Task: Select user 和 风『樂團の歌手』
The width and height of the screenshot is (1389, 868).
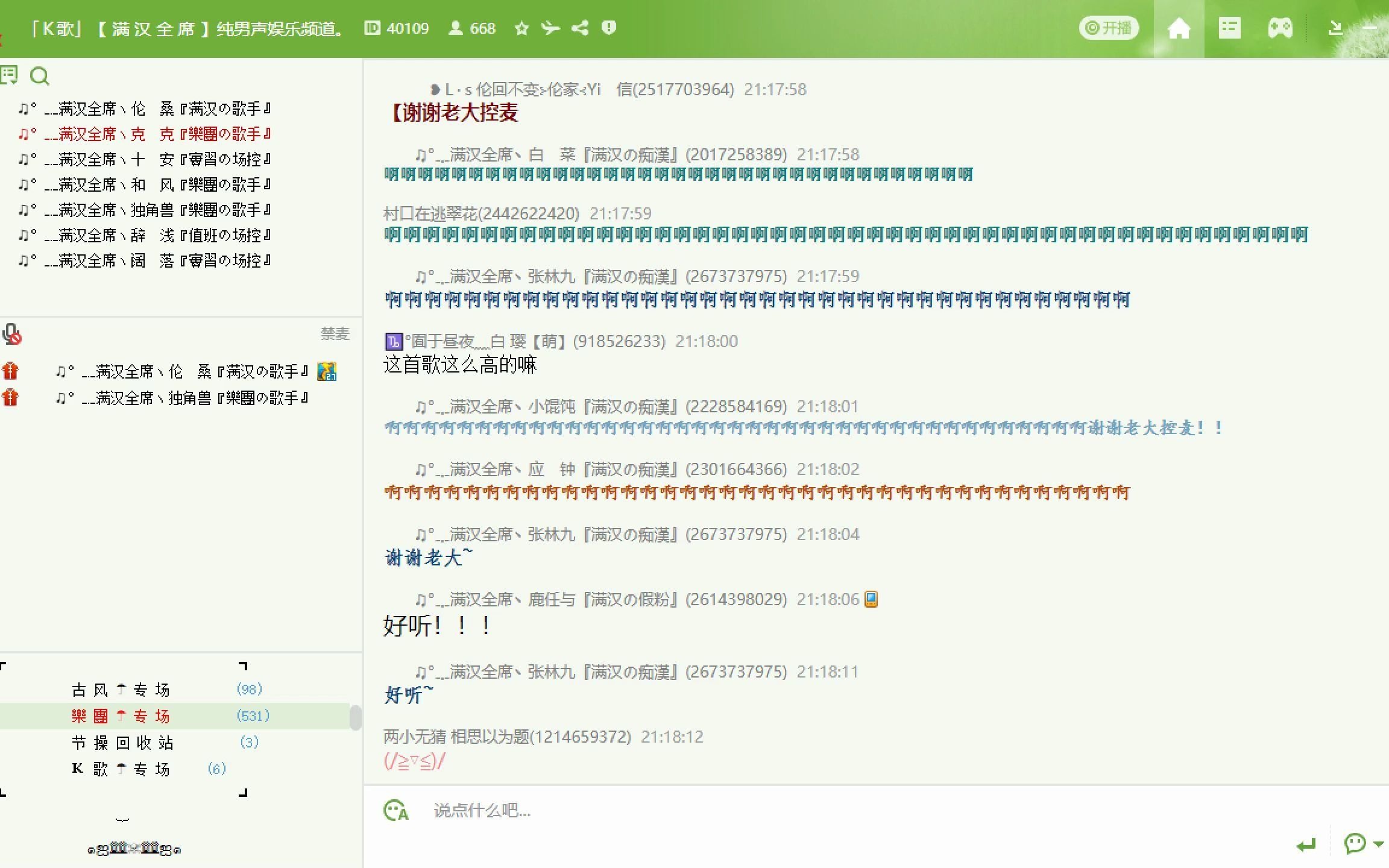Action: [145, 184]
